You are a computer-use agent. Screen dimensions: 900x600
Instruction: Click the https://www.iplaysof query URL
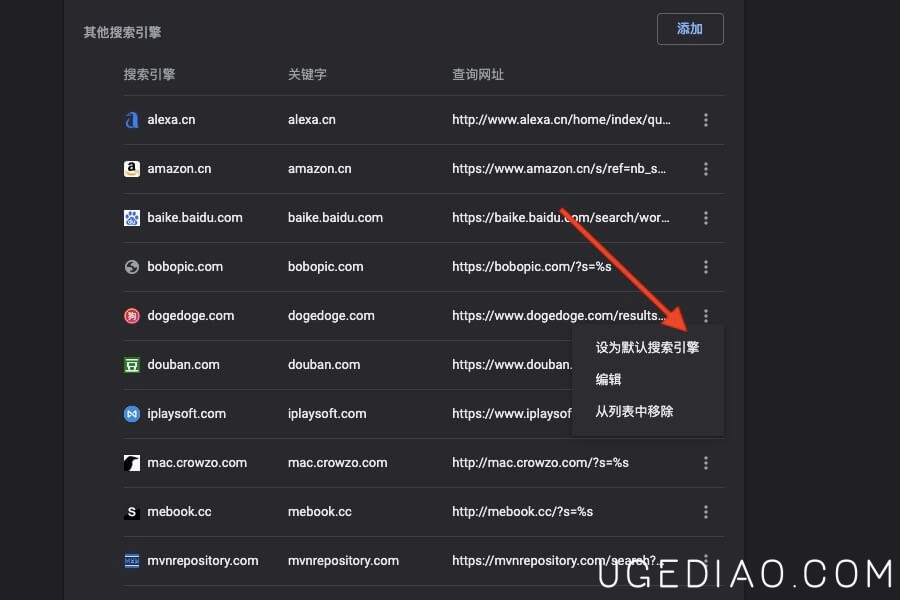click(511, 413)
